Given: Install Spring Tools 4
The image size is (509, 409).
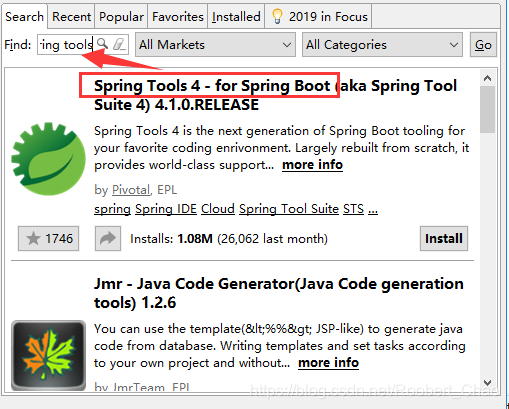Looking at the screenshot, I should click(x=444, y=238).
